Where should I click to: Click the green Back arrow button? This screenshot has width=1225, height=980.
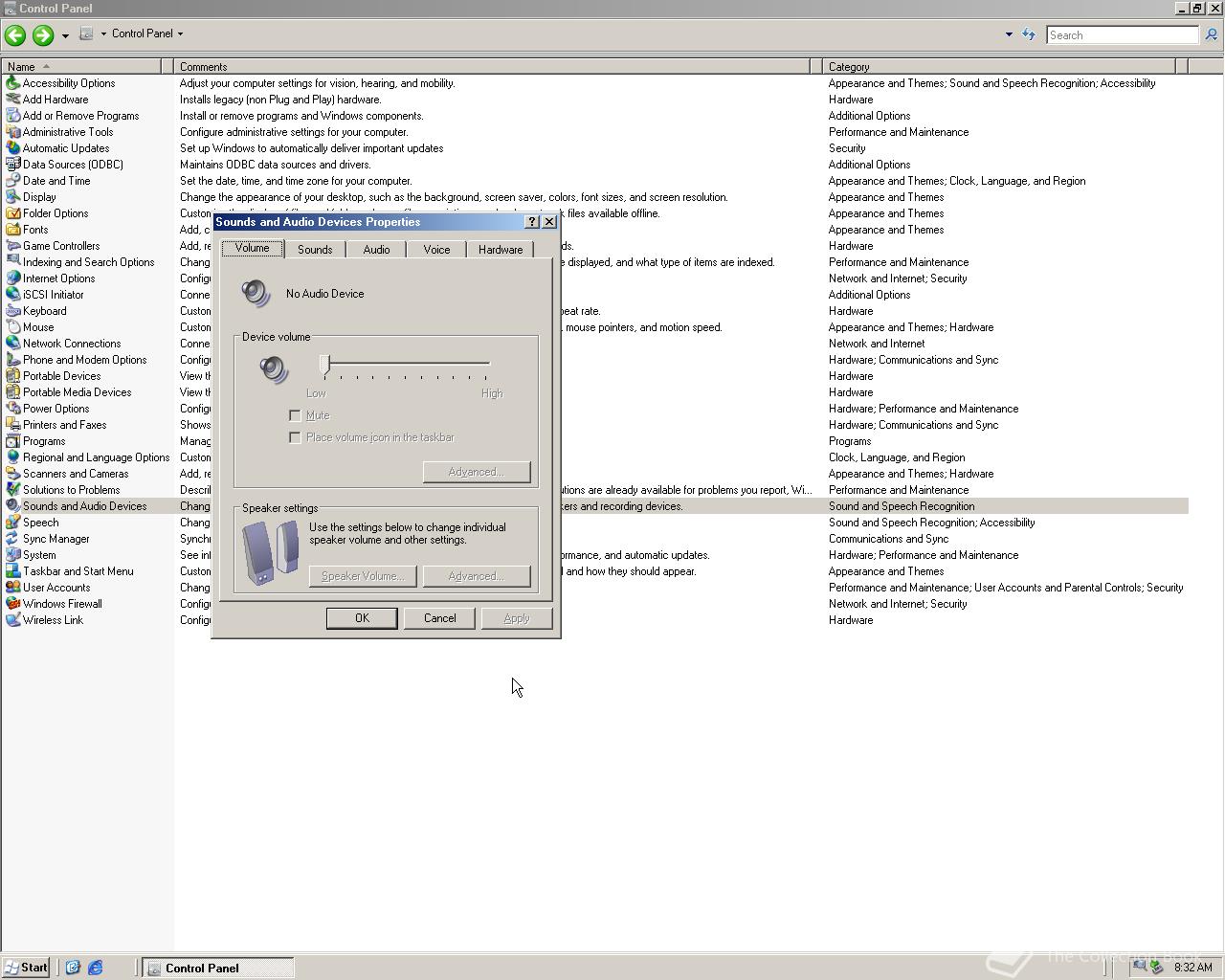point(15,35)
